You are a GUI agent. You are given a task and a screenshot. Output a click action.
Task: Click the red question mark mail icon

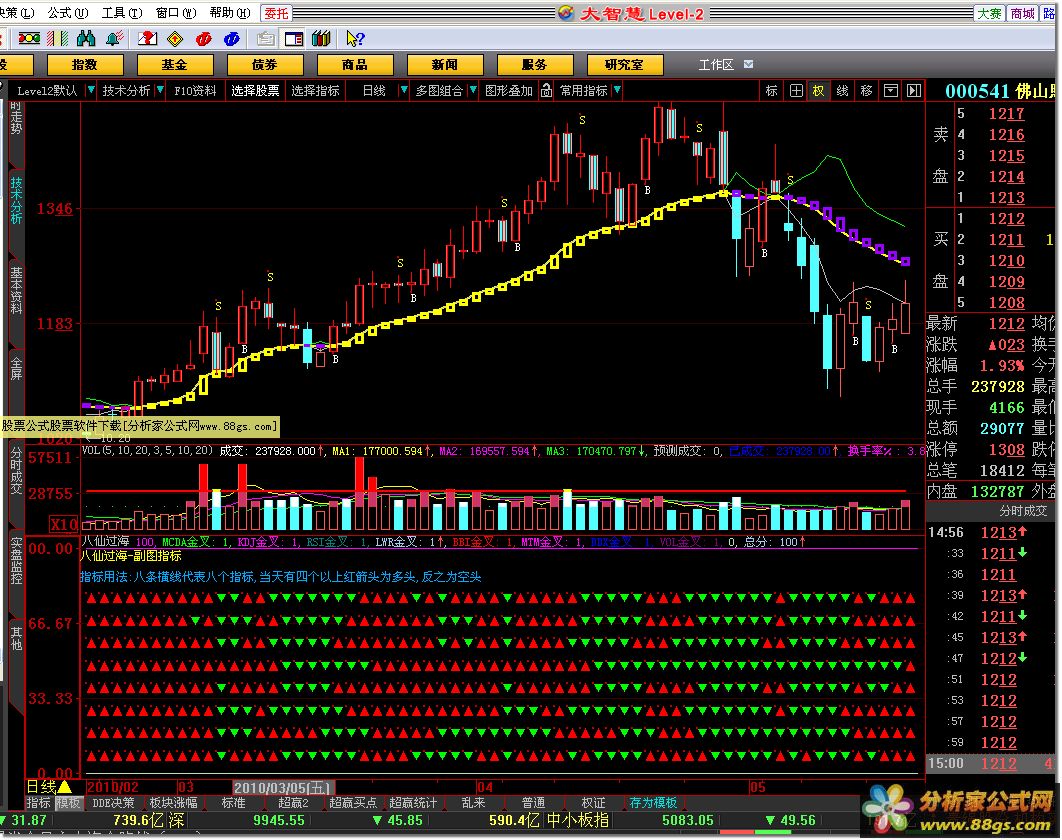(147, 39)
